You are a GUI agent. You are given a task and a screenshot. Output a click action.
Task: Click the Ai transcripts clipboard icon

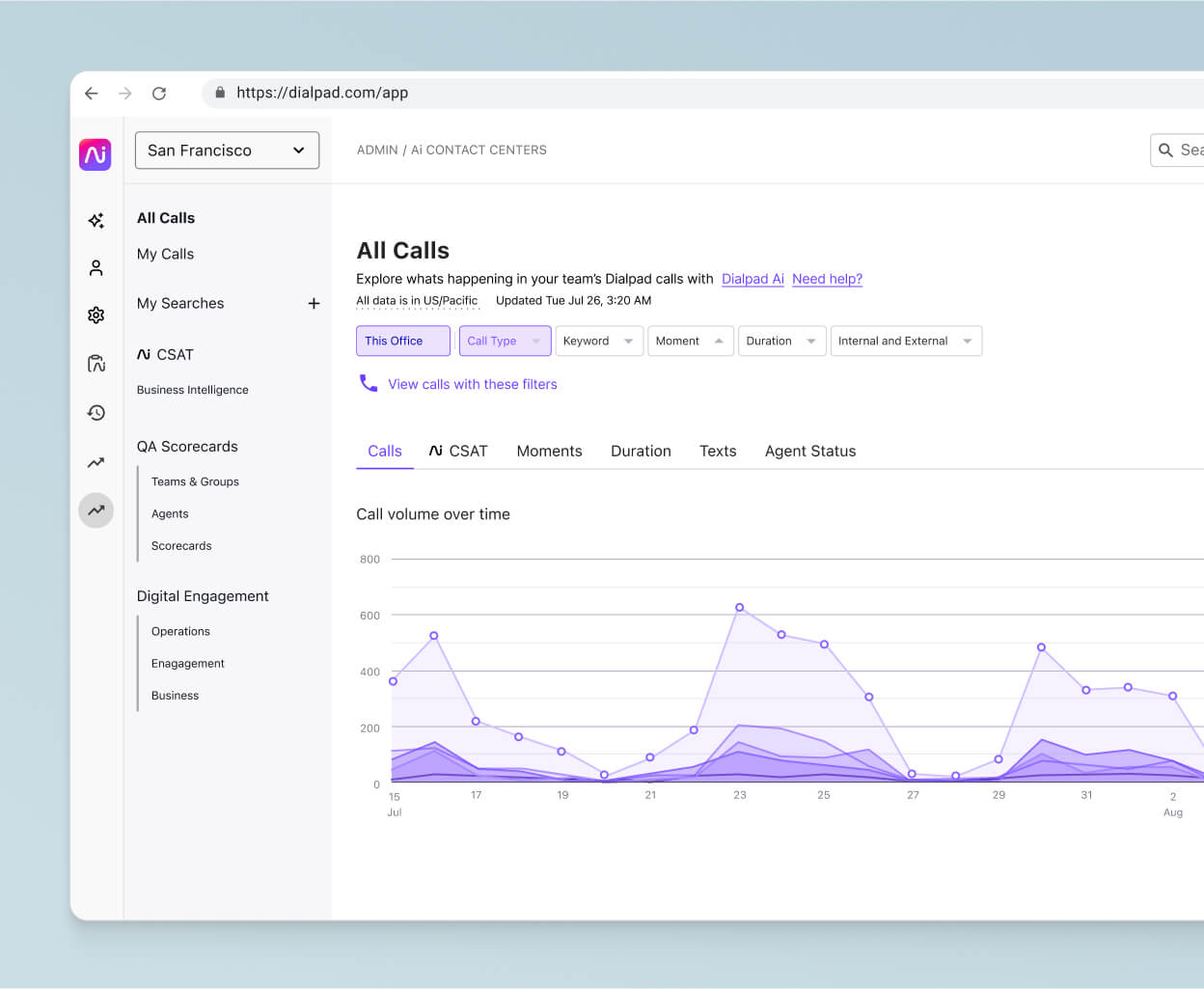tap(96, 364)
